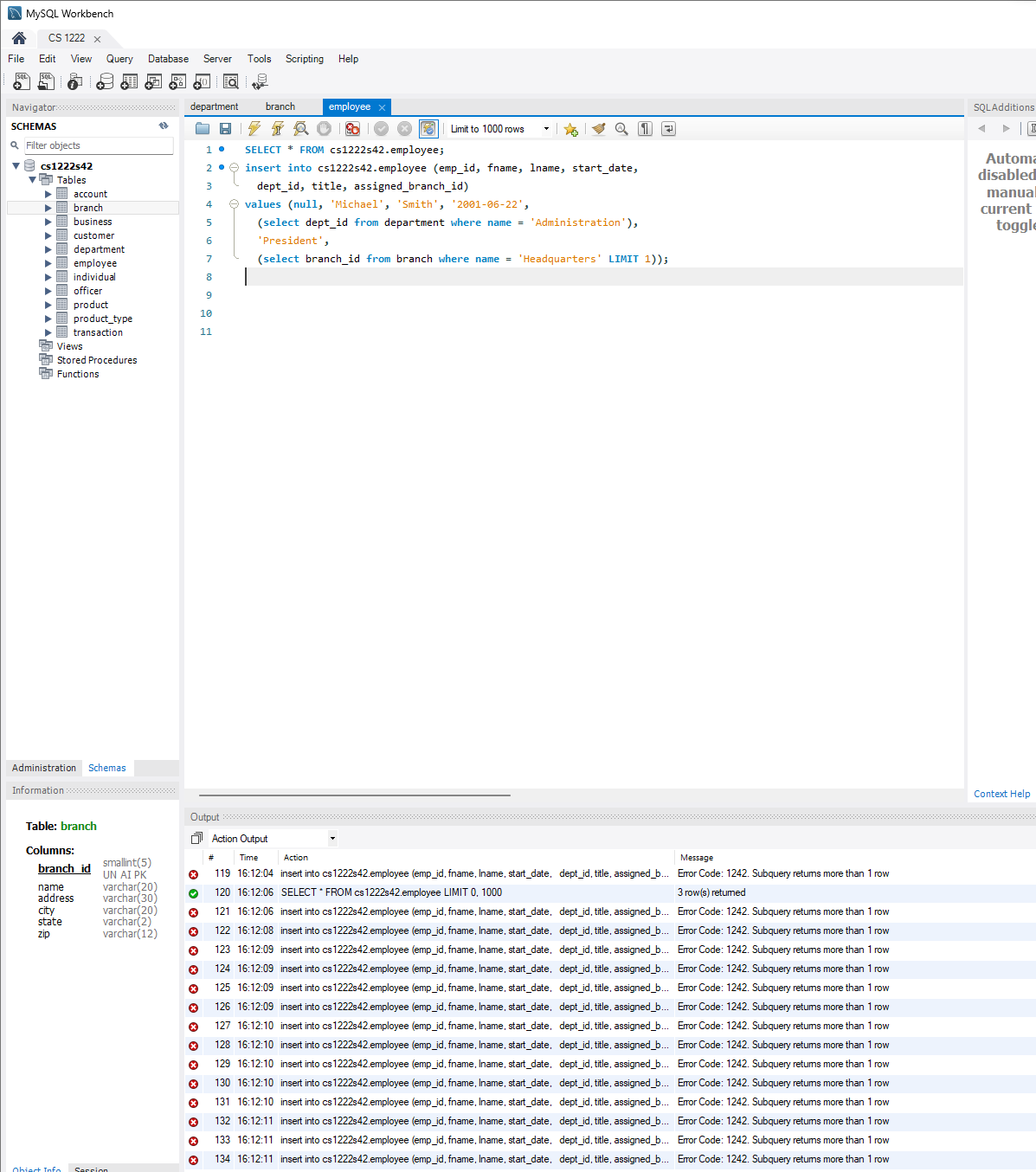
Task: Select the customer table in navigator
Action: tap(93, 235)
